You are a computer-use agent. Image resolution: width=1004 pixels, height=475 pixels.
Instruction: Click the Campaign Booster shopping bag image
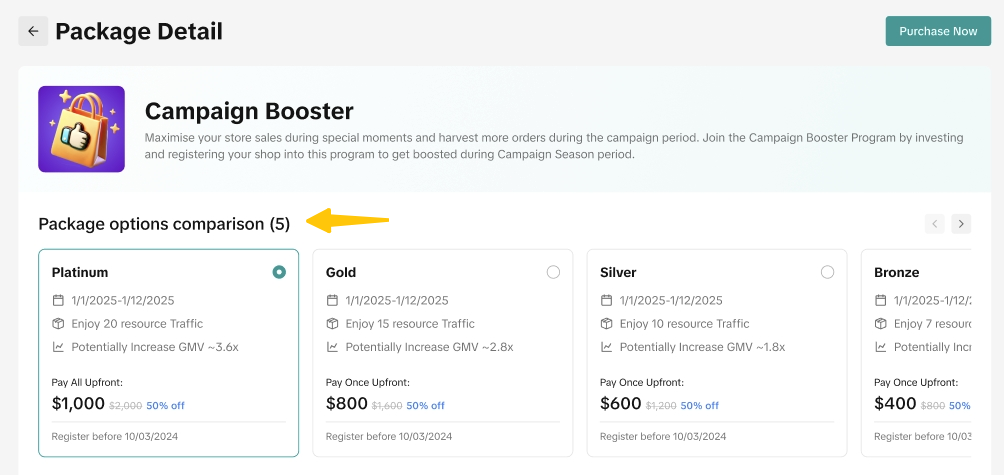[81, 129]
